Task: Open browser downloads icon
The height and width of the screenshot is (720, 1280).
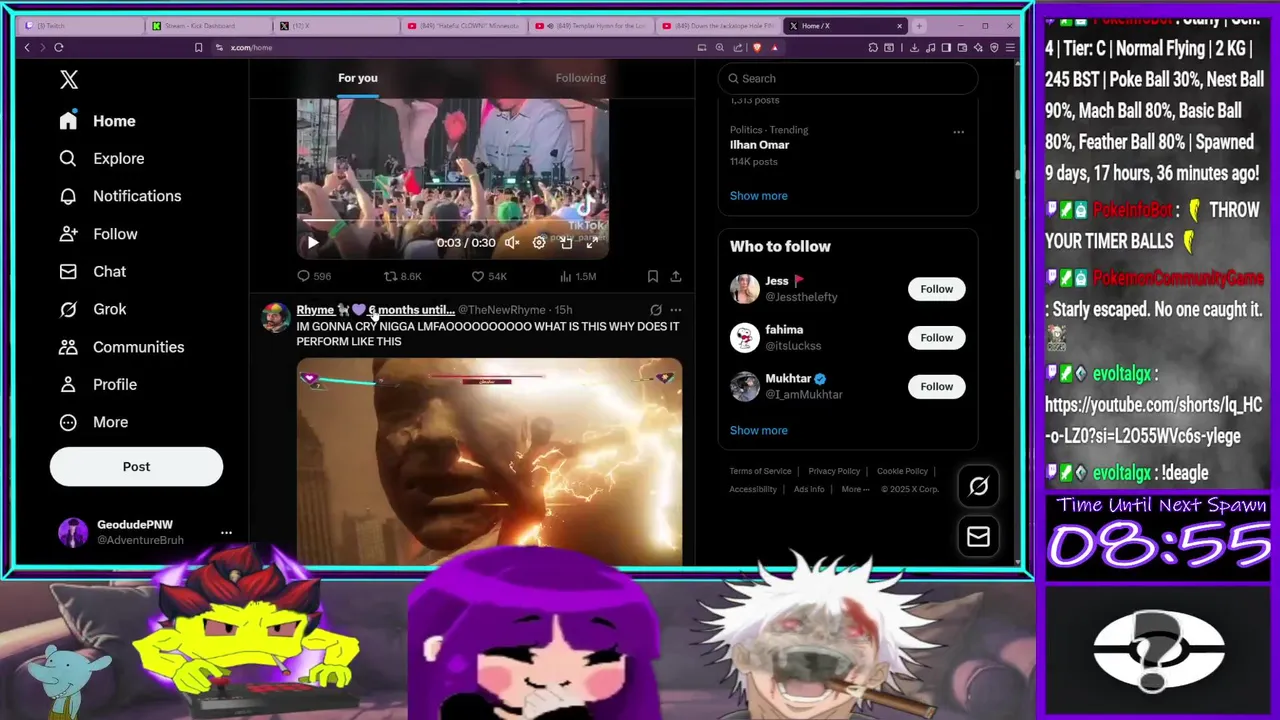Action: [916, 47]
